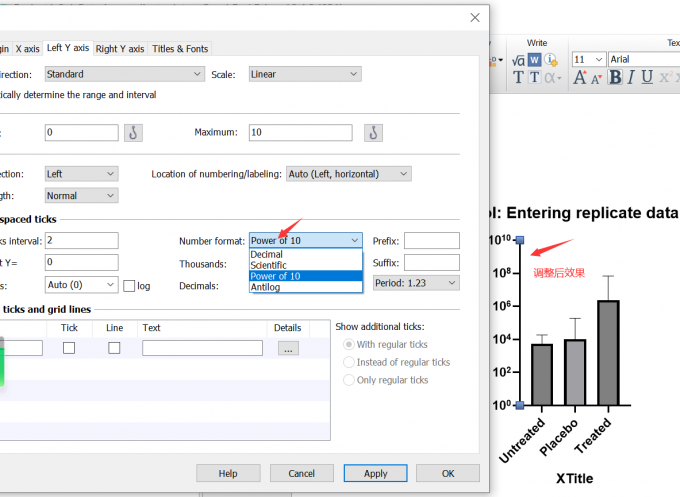680x497 pixels.
Task: Select the Only regular ticks radio button
Action: coord(348,380)
